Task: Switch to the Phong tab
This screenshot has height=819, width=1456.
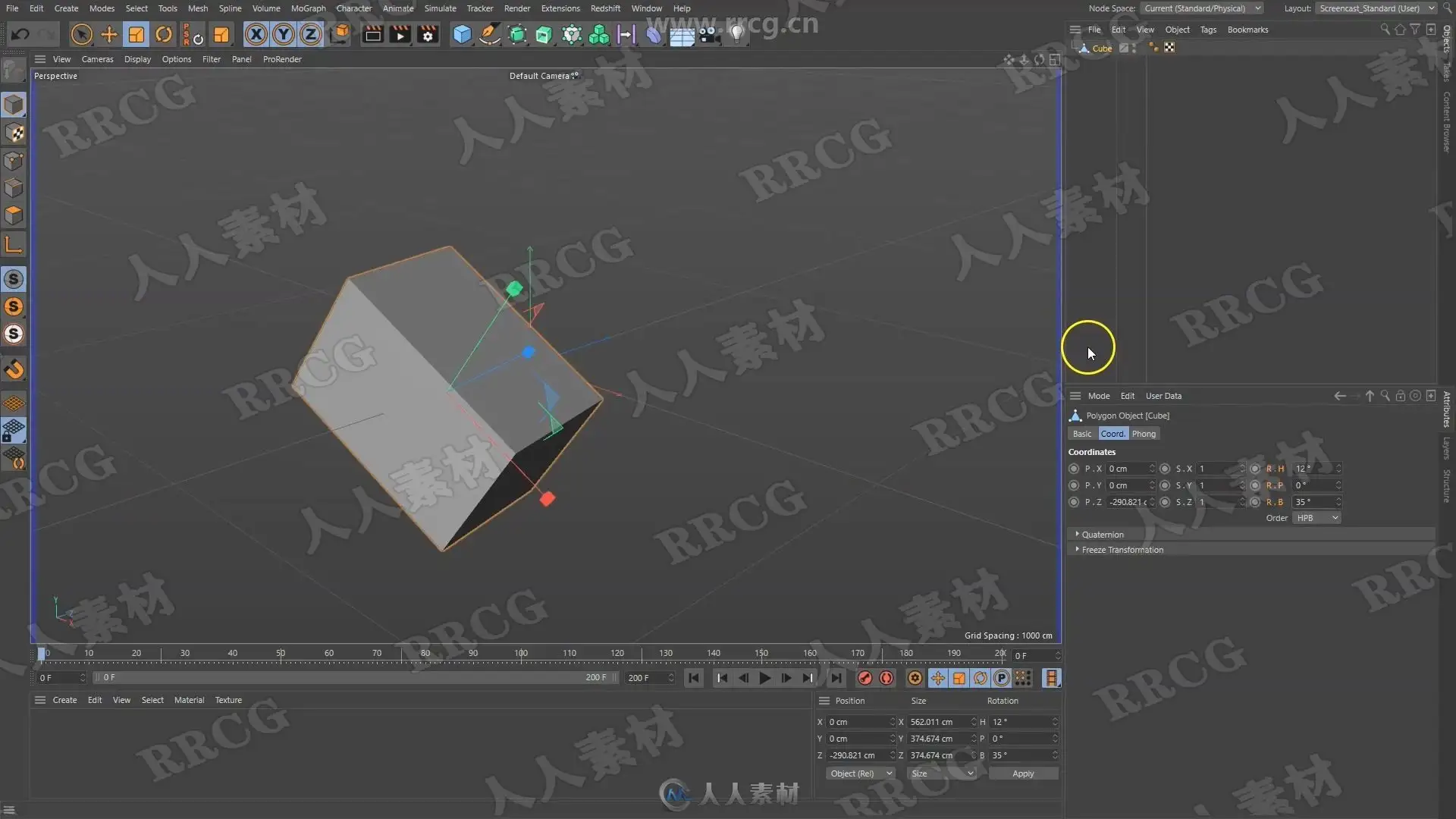Action: 1144,434
